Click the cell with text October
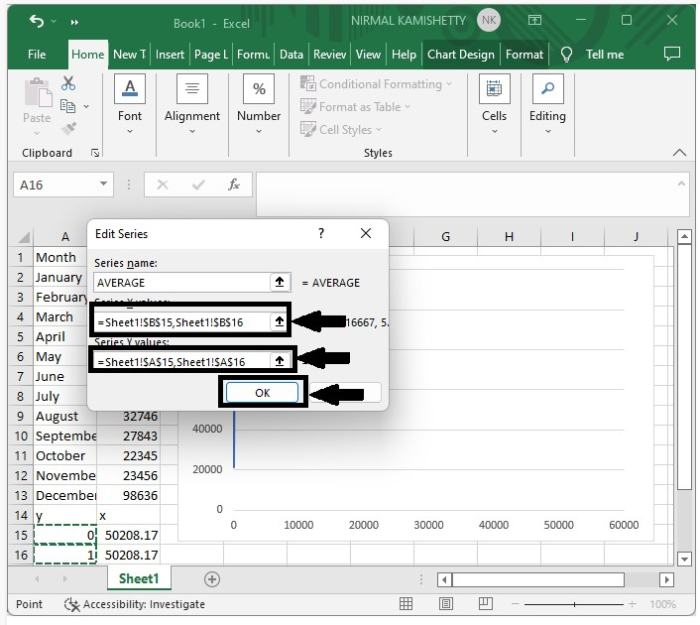 [x=65, y=456]
